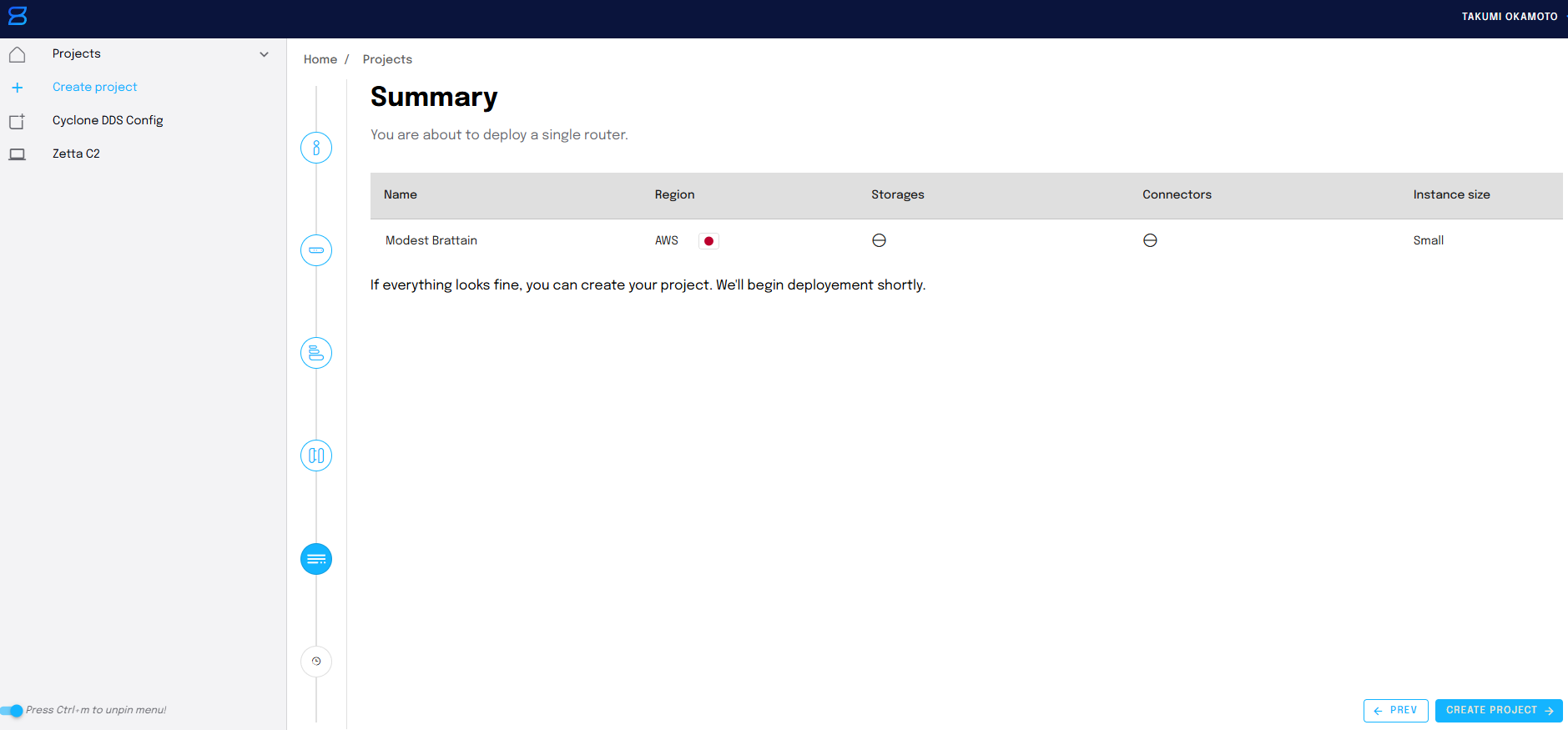
Task: Toggle the pin menu switch
Action: 12,711
